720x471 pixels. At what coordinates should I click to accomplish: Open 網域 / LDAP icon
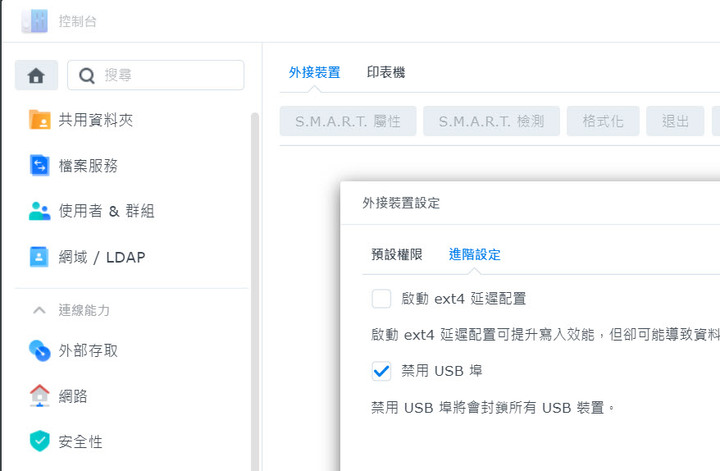tap(39, 257)
